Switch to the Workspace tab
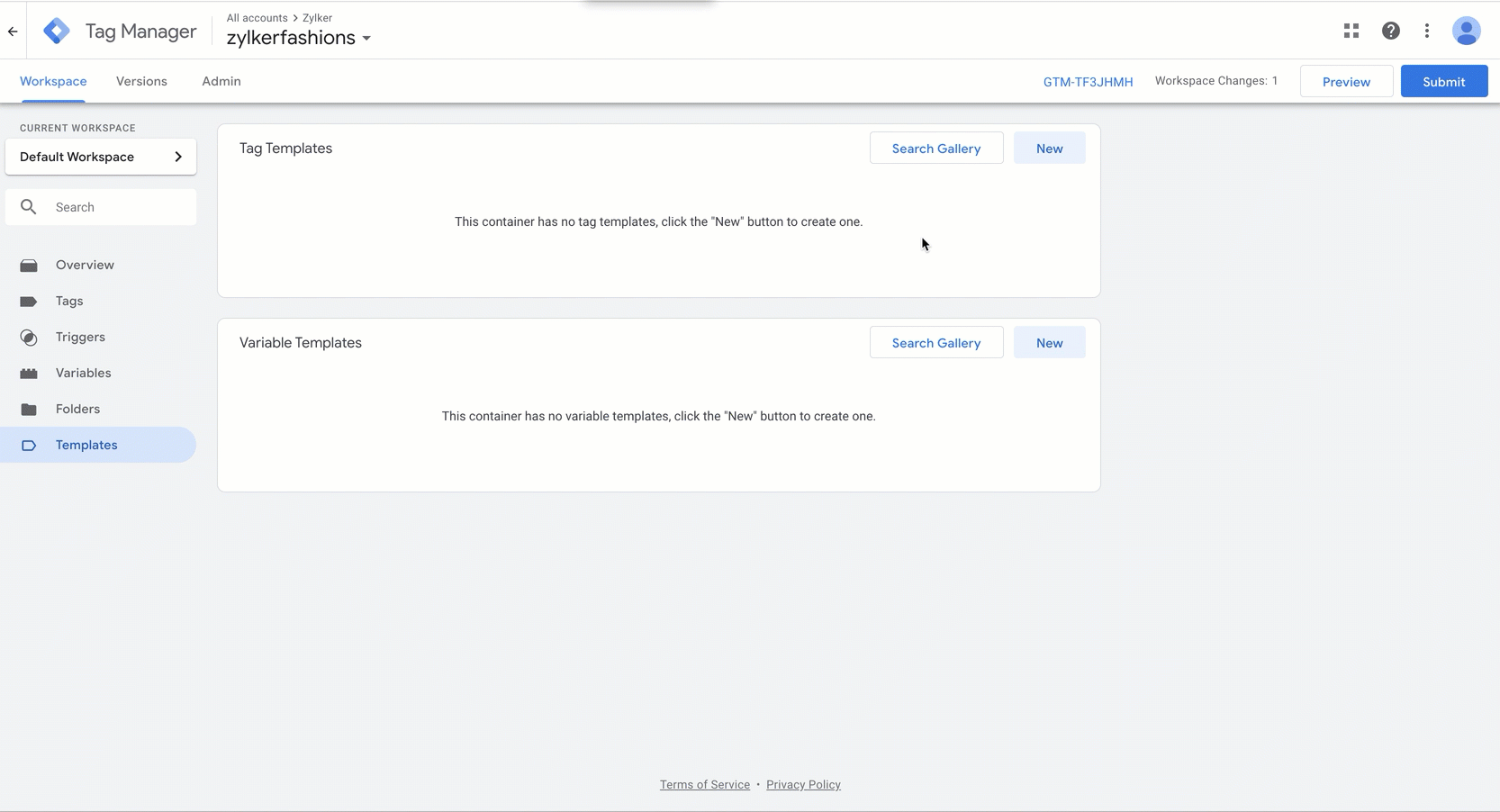Screen dimensions: 1500x812 [53, 81]
